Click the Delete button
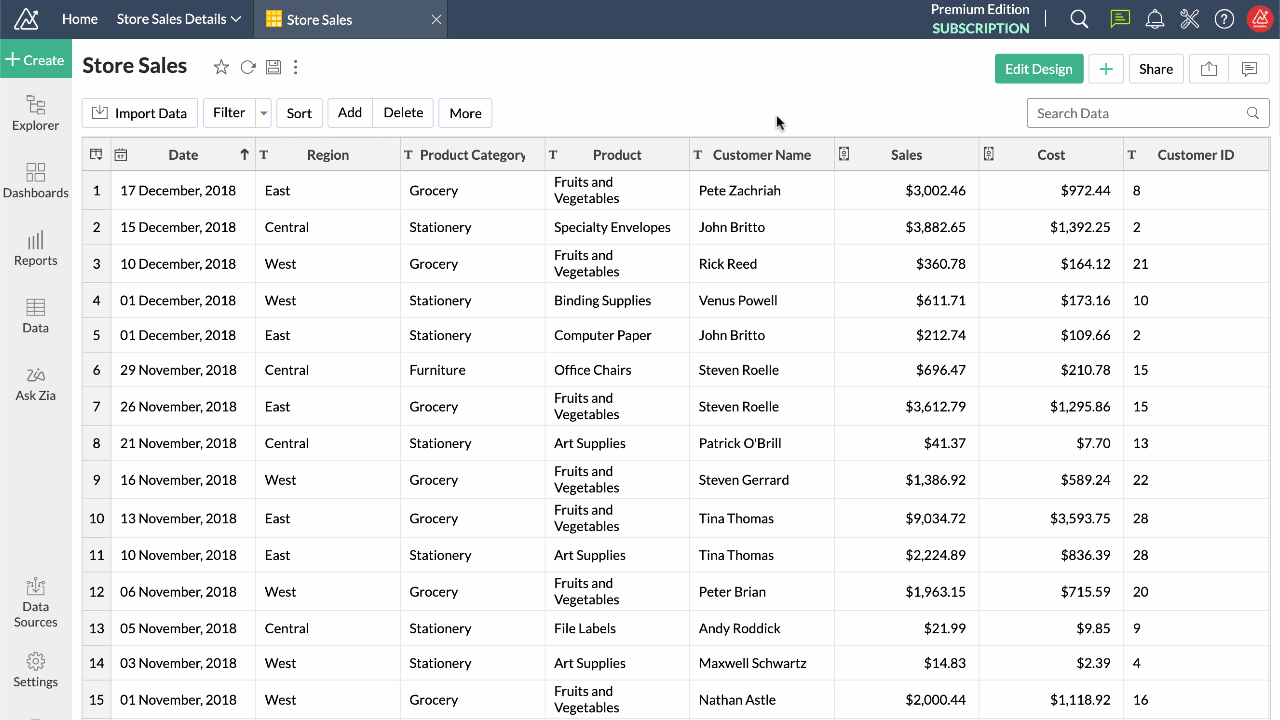The image size is (1280, 720). pos(404,113)
